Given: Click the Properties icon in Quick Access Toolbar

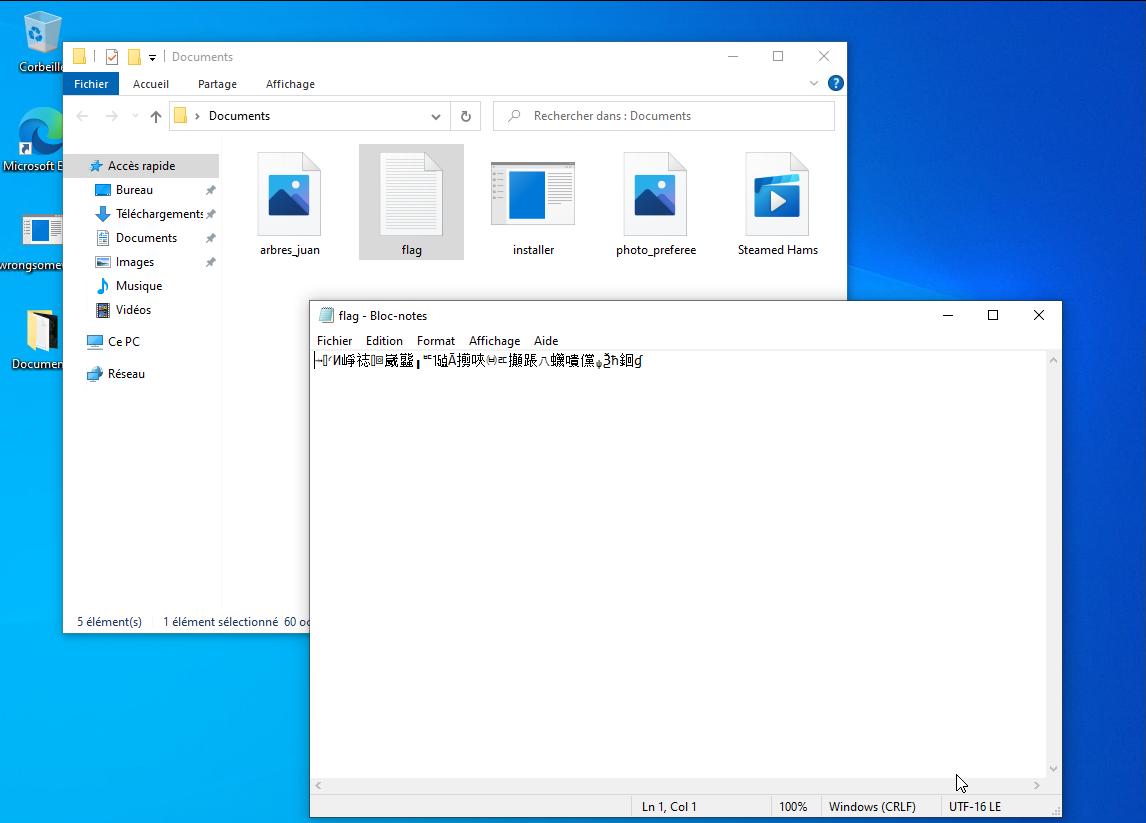Looking at the screenshot, I should tap(111, 56).
